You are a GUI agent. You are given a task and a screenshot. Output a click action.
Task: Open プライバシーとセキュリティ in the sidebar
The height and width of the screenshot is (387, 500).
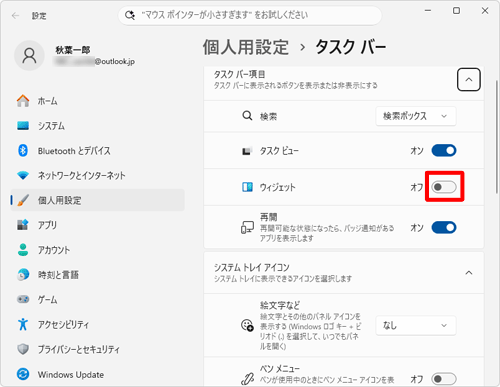click(97, 349)
